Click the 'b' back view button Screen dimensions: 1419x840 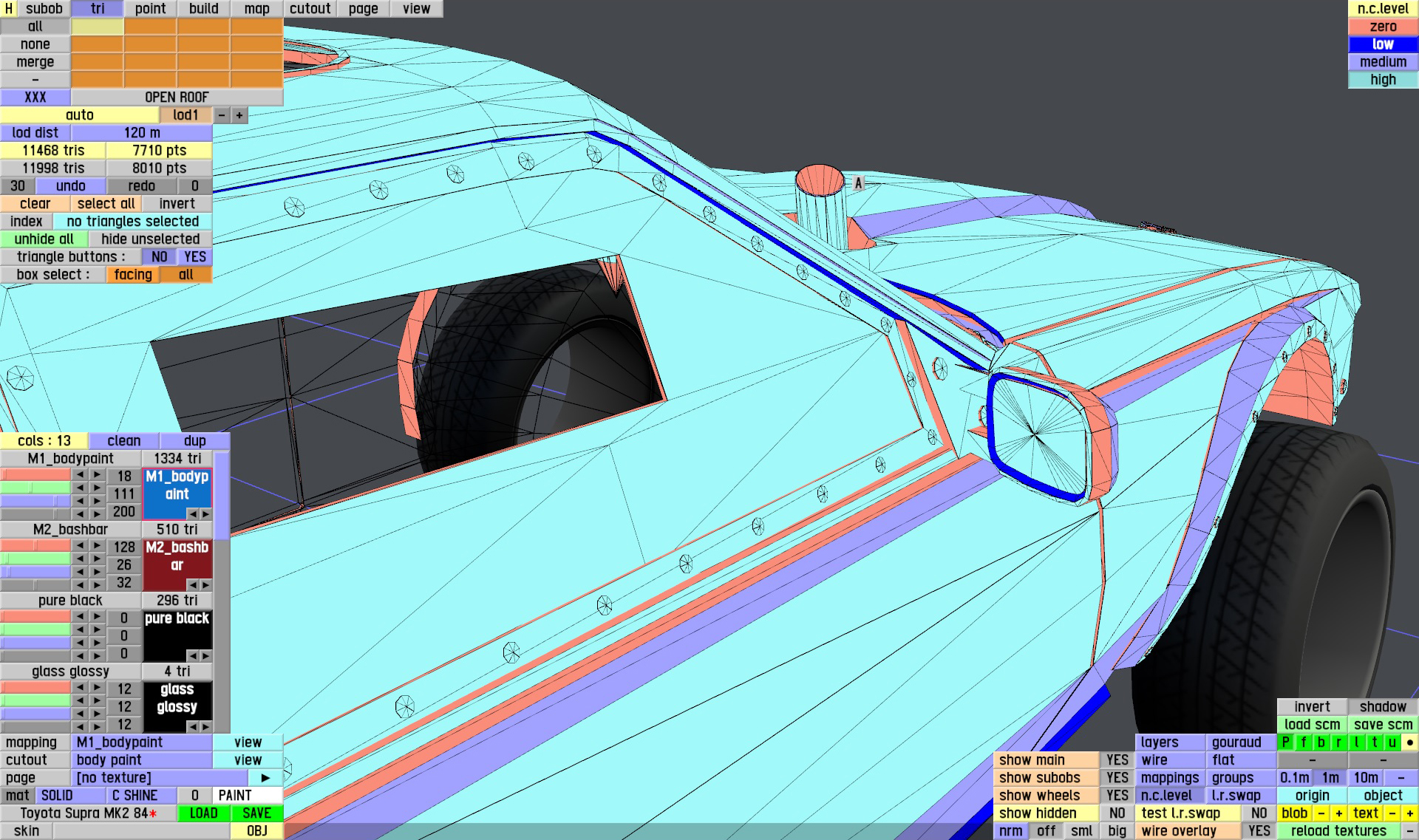tap(1321, 742)
